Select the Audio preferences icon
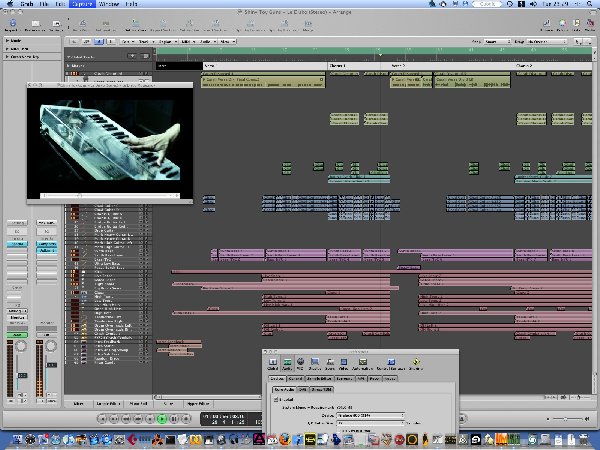Screen dimensions: 600x450 point(286,364)
